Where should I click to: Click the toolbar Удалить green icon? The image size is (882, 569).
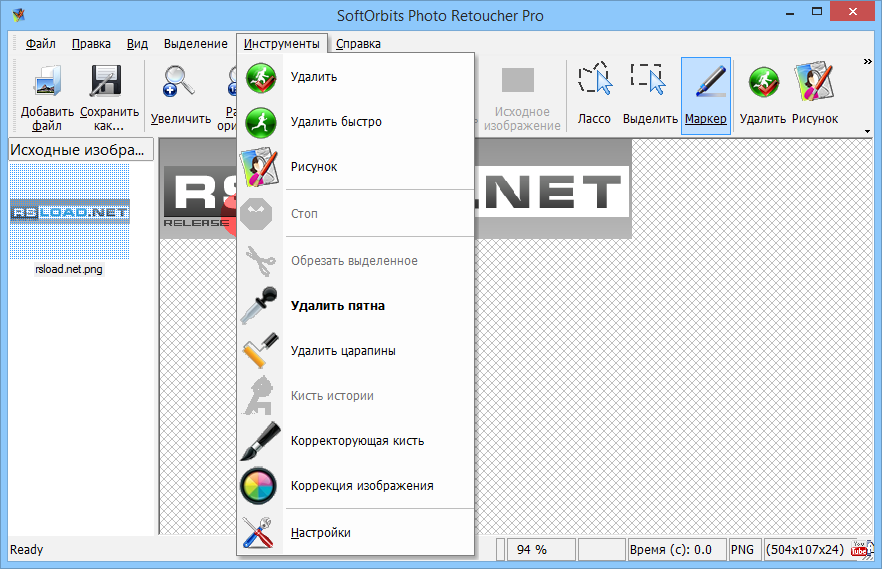763,82
